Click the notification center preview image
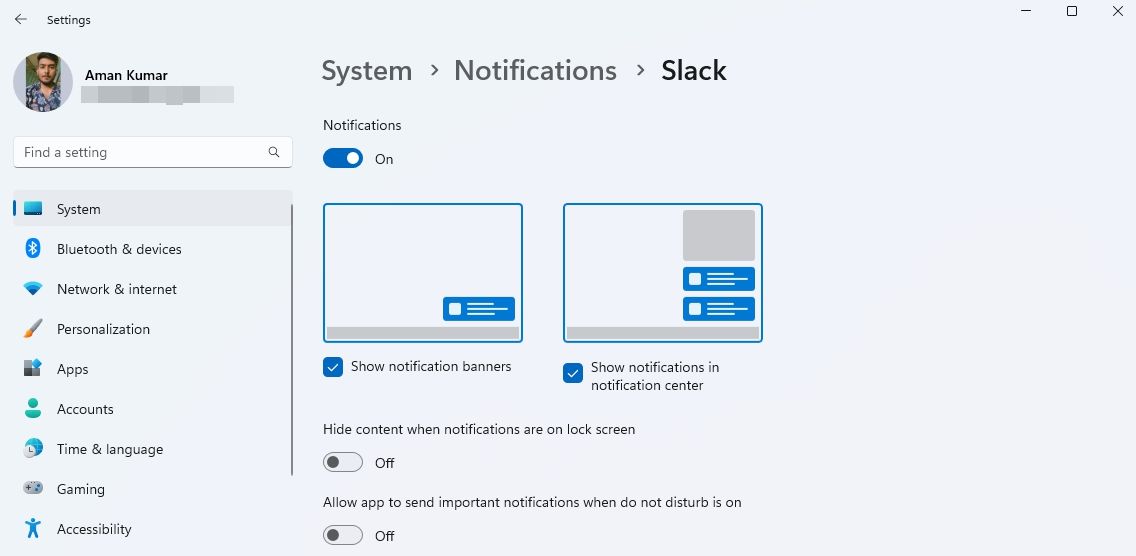The width and height of the screenshot is (1136, 556). pyautogui.click(x=663, y=273)
